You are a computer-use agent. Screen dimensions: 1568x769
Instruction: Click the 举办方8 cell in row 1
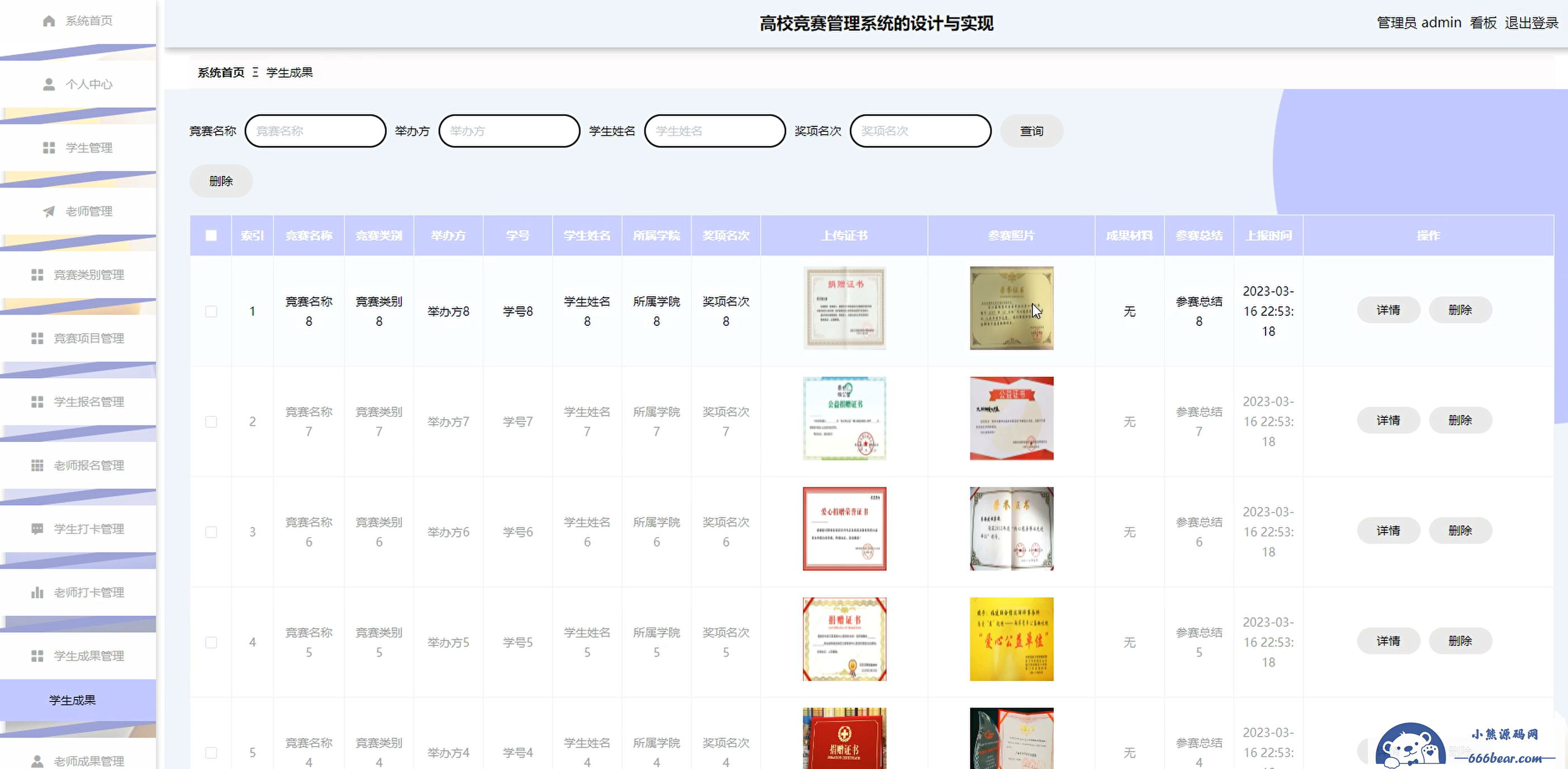[x=449, y=311]
